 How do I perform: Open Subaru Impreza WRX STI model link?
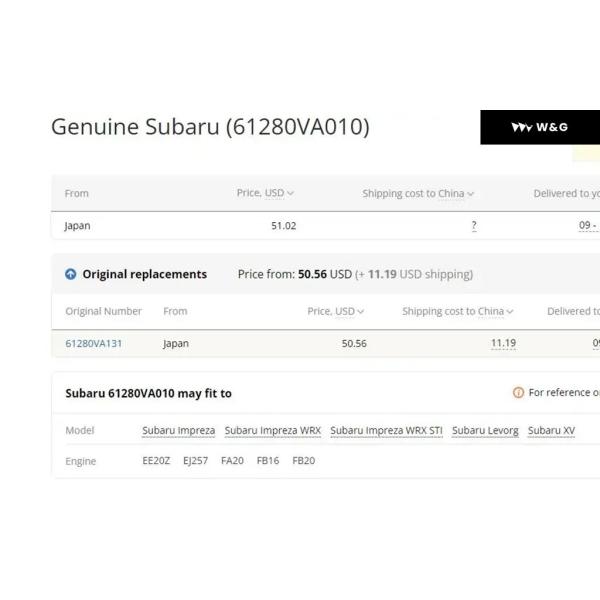coord(386,430)
